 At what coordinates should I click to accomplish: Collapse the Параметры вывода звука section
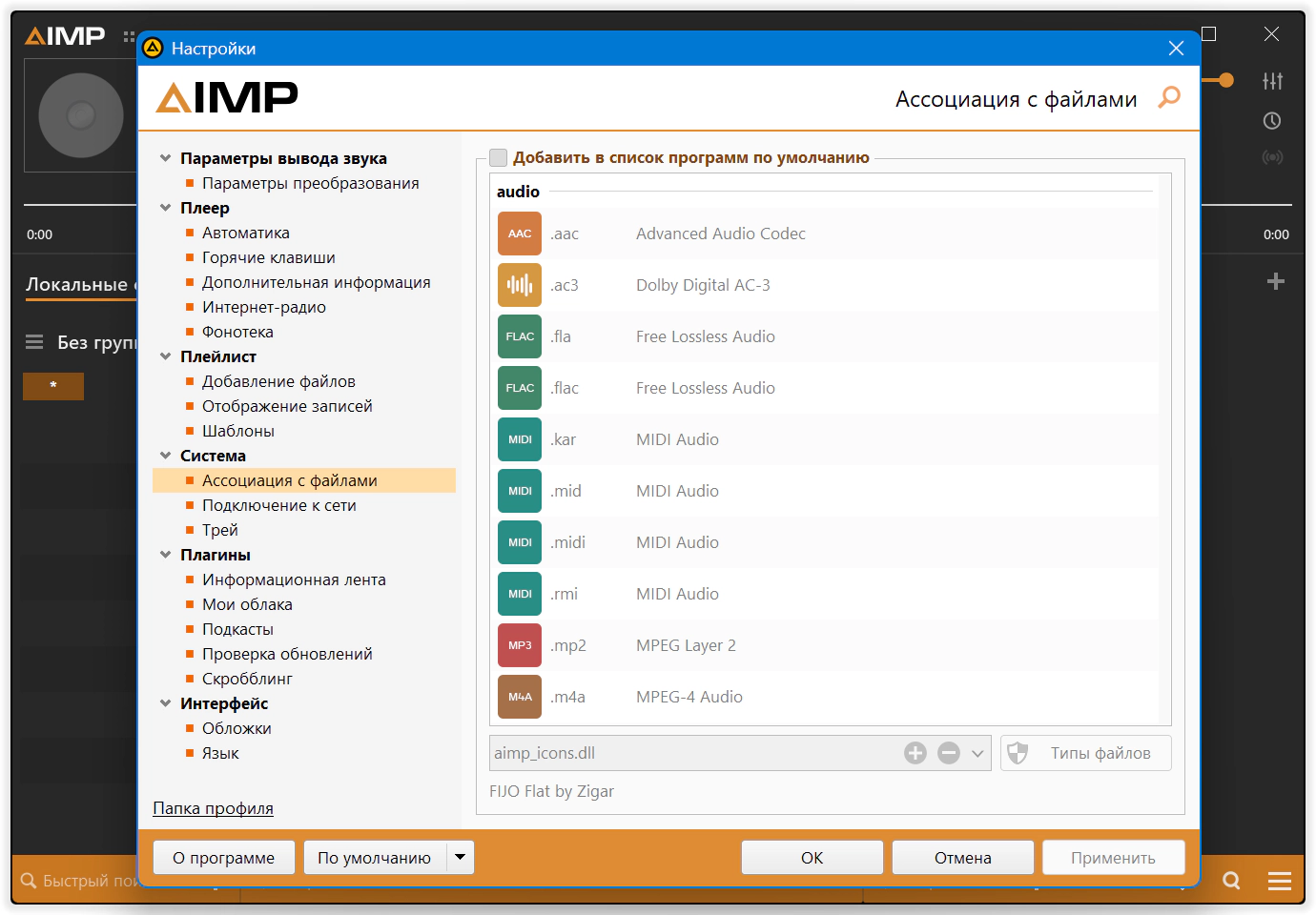tap(166, 158)
